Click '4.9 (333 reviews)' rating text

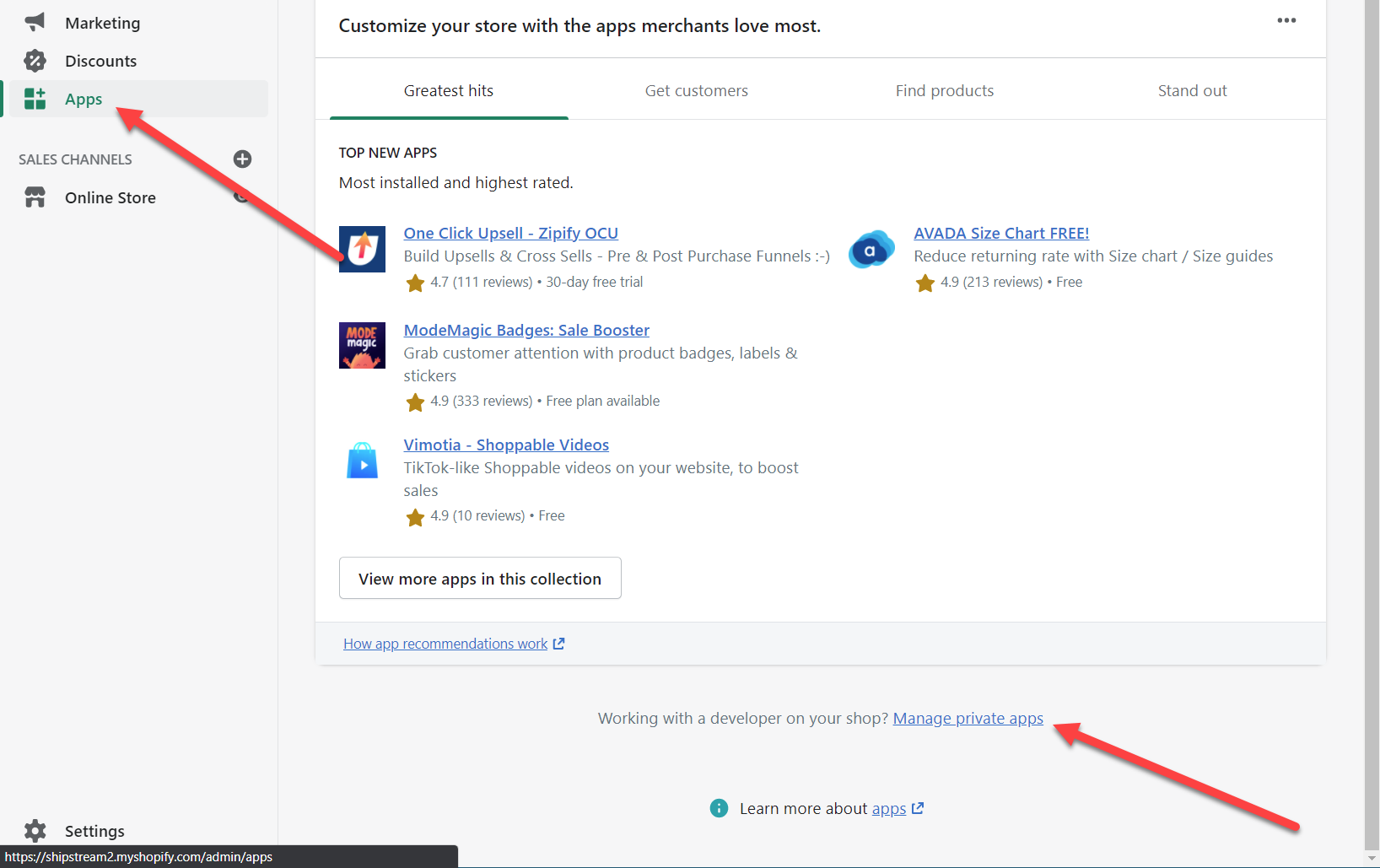[x=481, y=401]
